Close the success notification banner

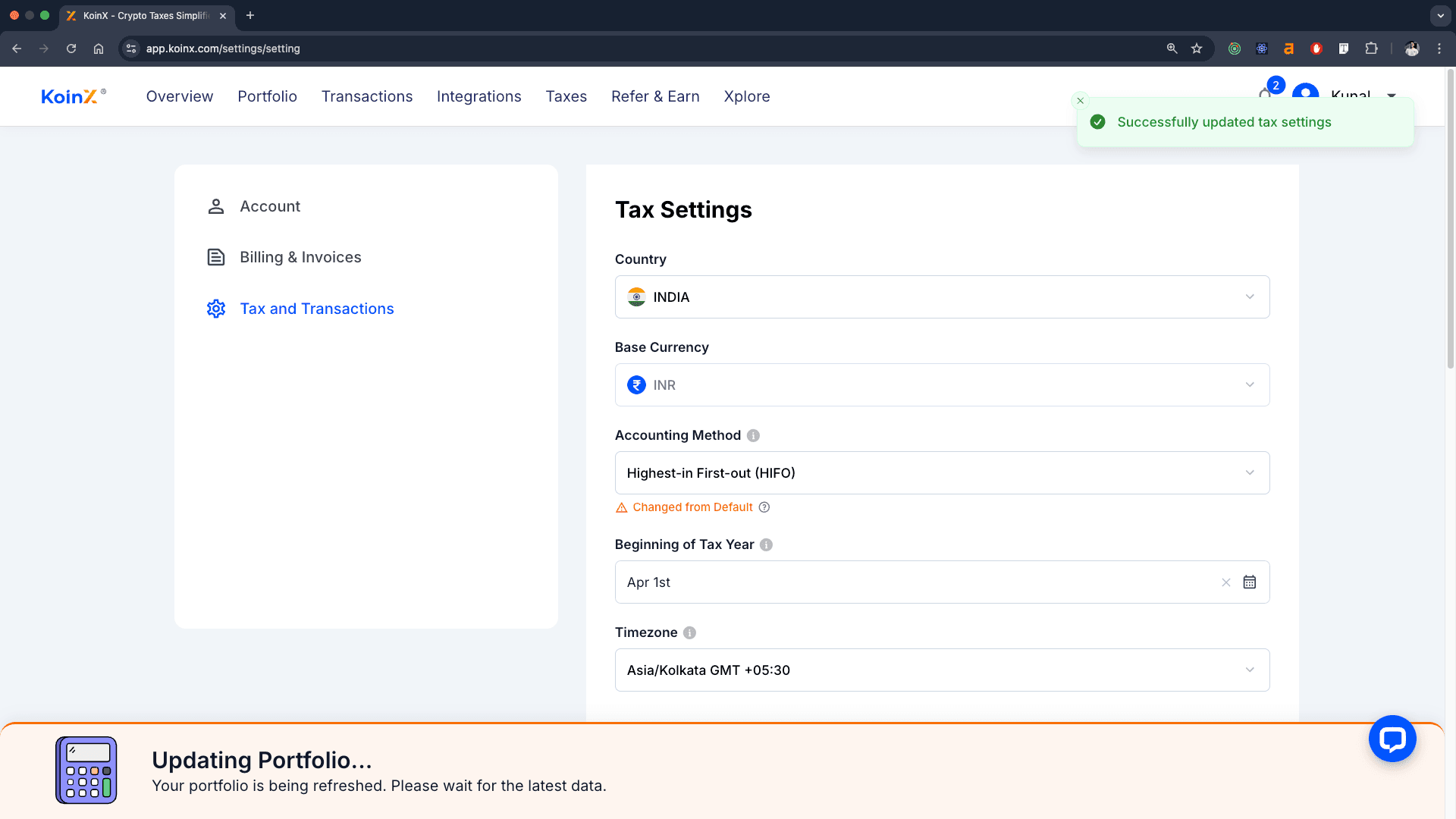click(x=1080, y=100)
